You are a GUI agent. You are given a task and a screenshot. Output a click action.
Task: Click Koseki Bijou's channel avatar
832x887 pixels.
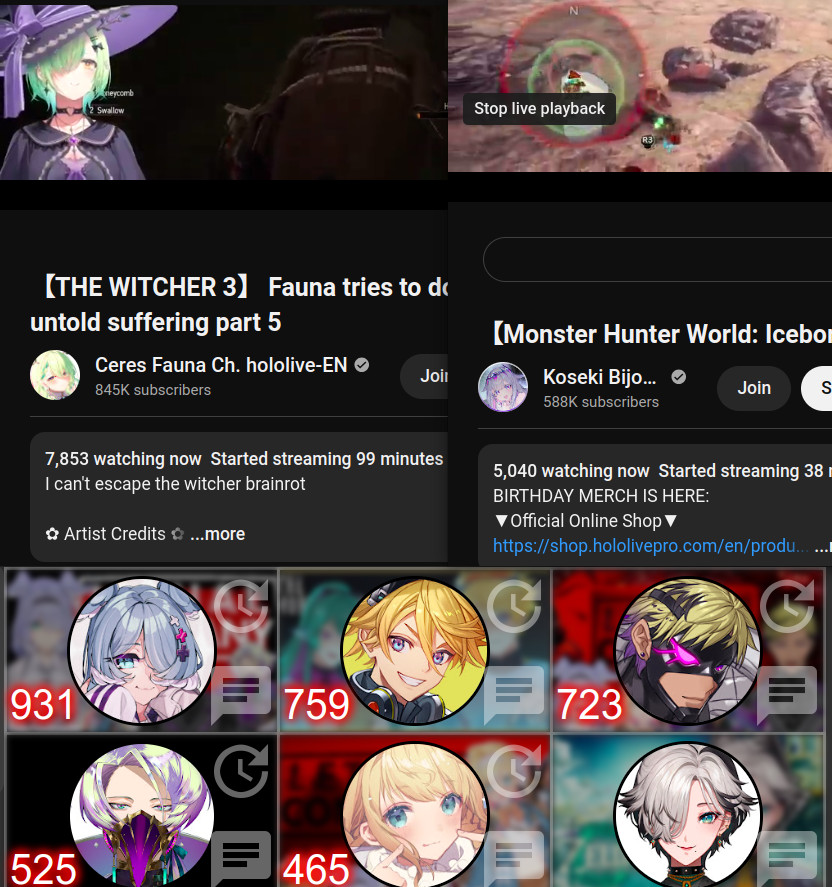(x=503, y=387)
